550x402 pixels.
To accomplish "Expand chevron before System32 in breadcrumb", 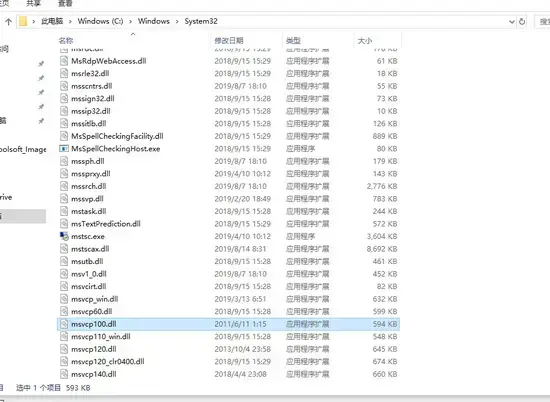I will (177, 22).
